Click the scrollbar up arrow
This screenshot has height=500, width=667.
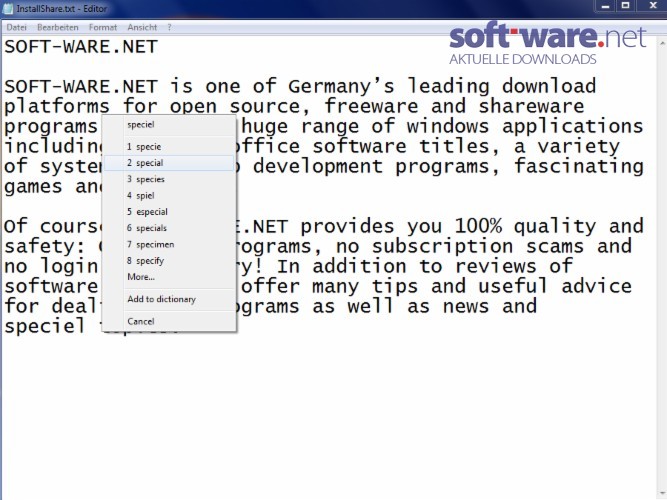click(x=662, y=43)
